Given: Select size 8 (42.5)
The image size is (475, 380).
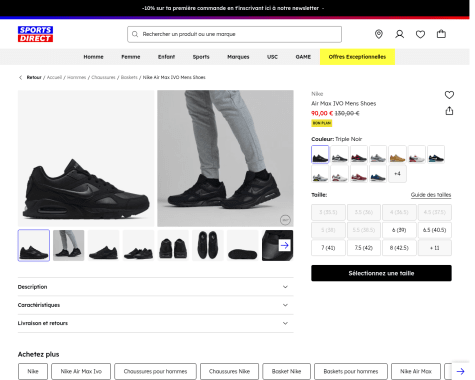Looking at the screenshot, I should click(x=399, y=248).
